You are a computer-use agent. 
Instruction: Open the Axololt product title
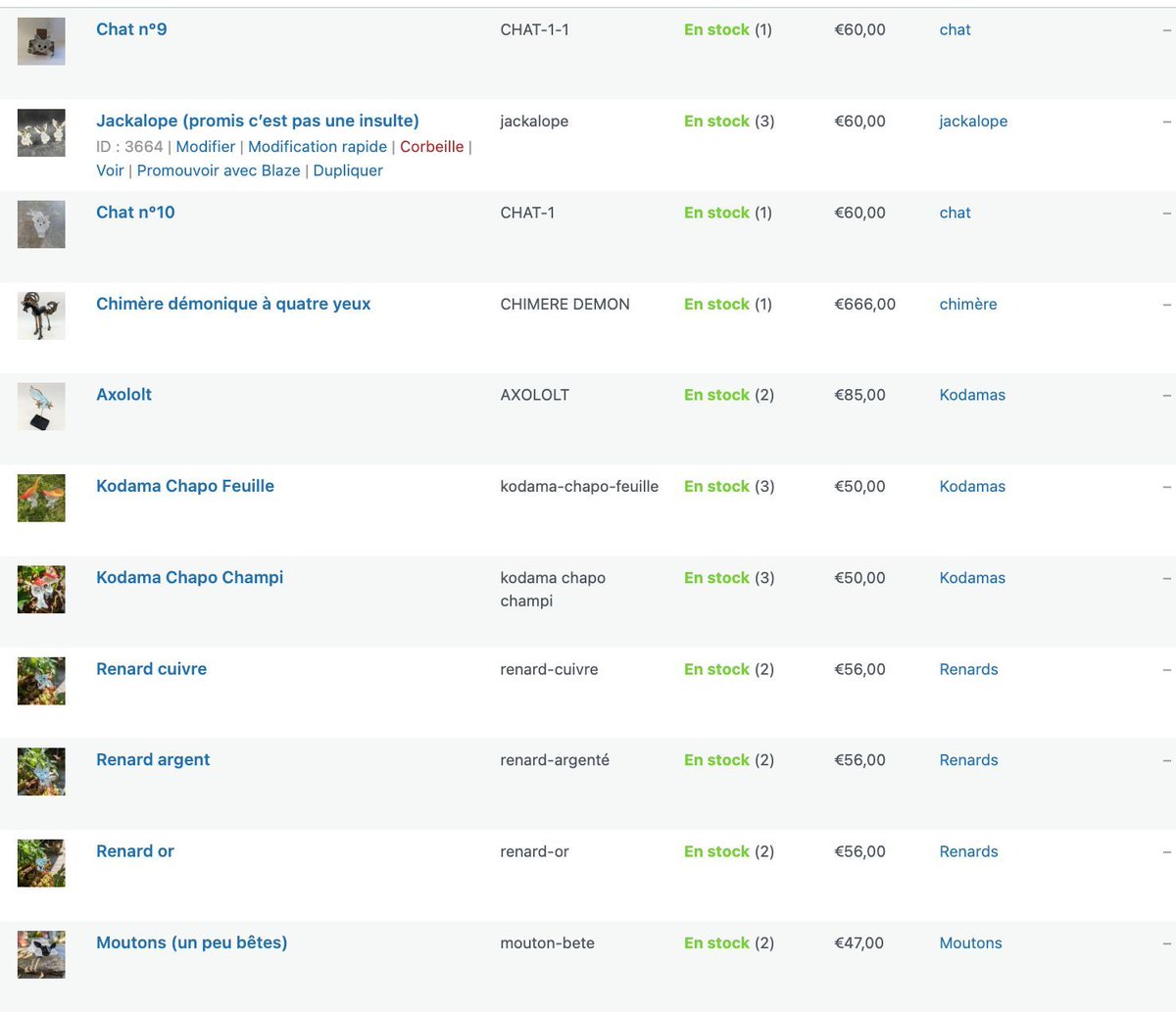[x=124, y=395]
